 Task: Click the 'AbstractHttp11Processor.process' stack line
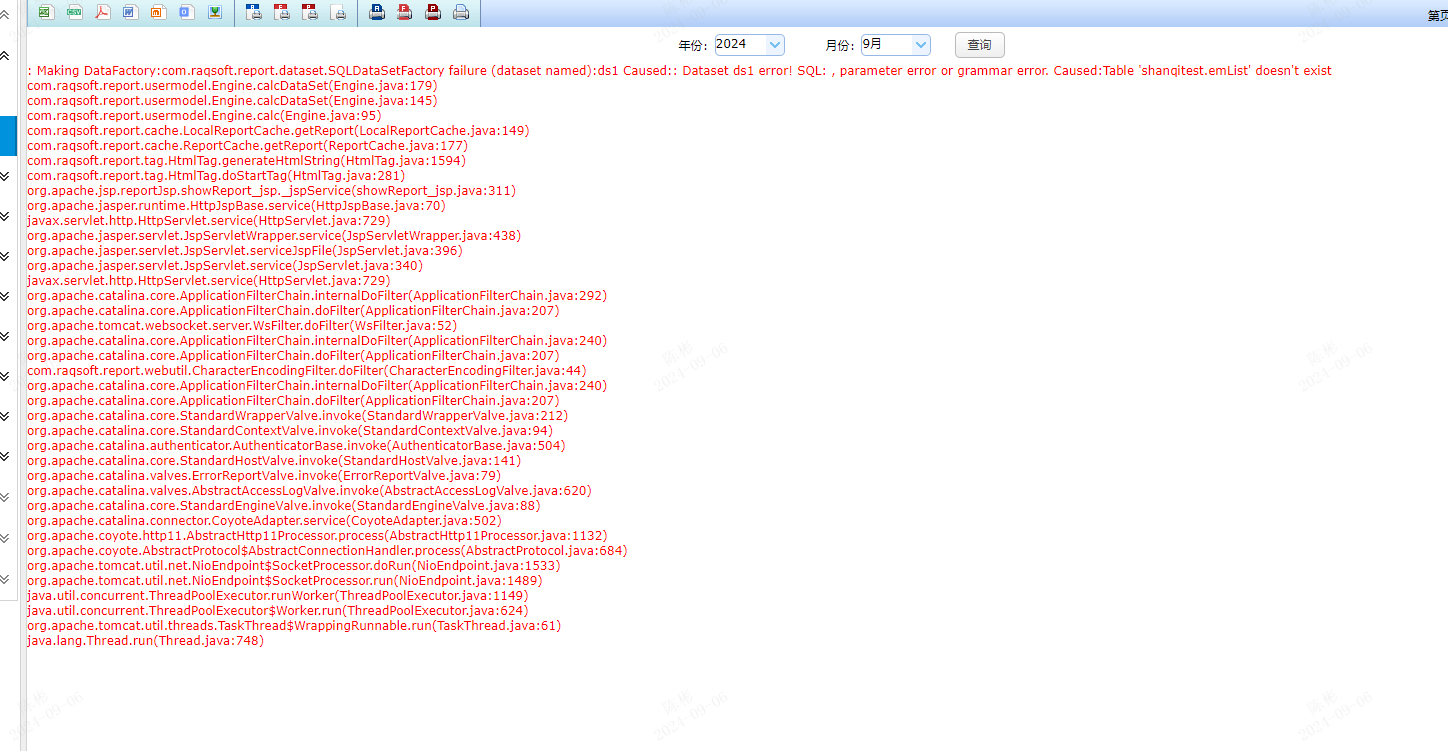[x=317, y=536]
